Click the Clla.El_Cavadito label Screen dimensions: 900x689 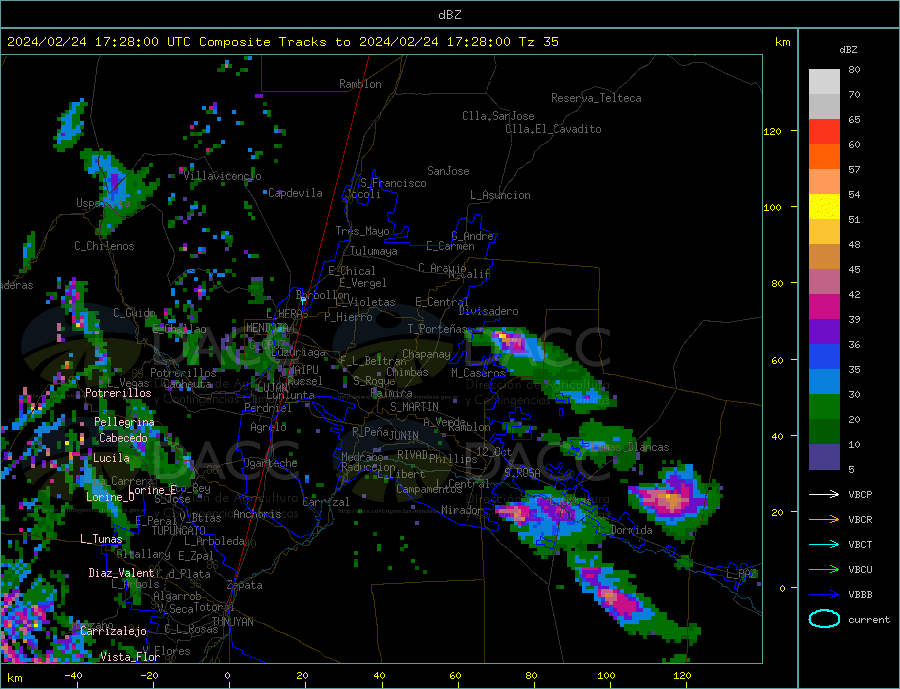[553, 129]
